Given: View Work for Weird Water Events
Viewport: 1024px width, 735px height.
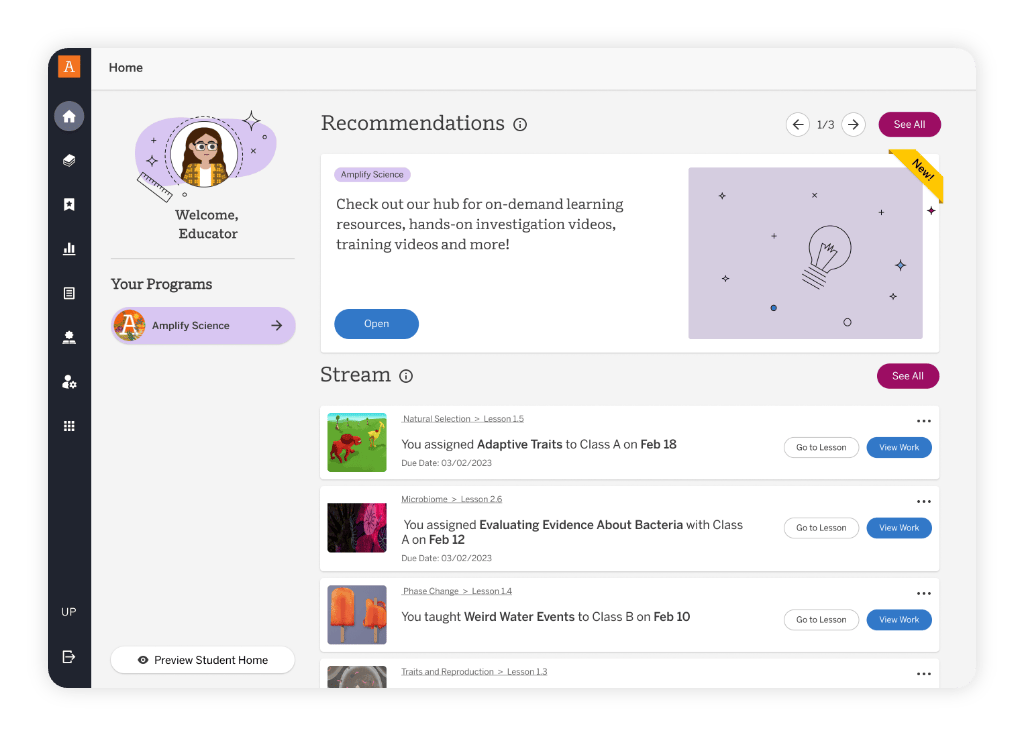Looking at the screenshot, I should pos(899,621).
